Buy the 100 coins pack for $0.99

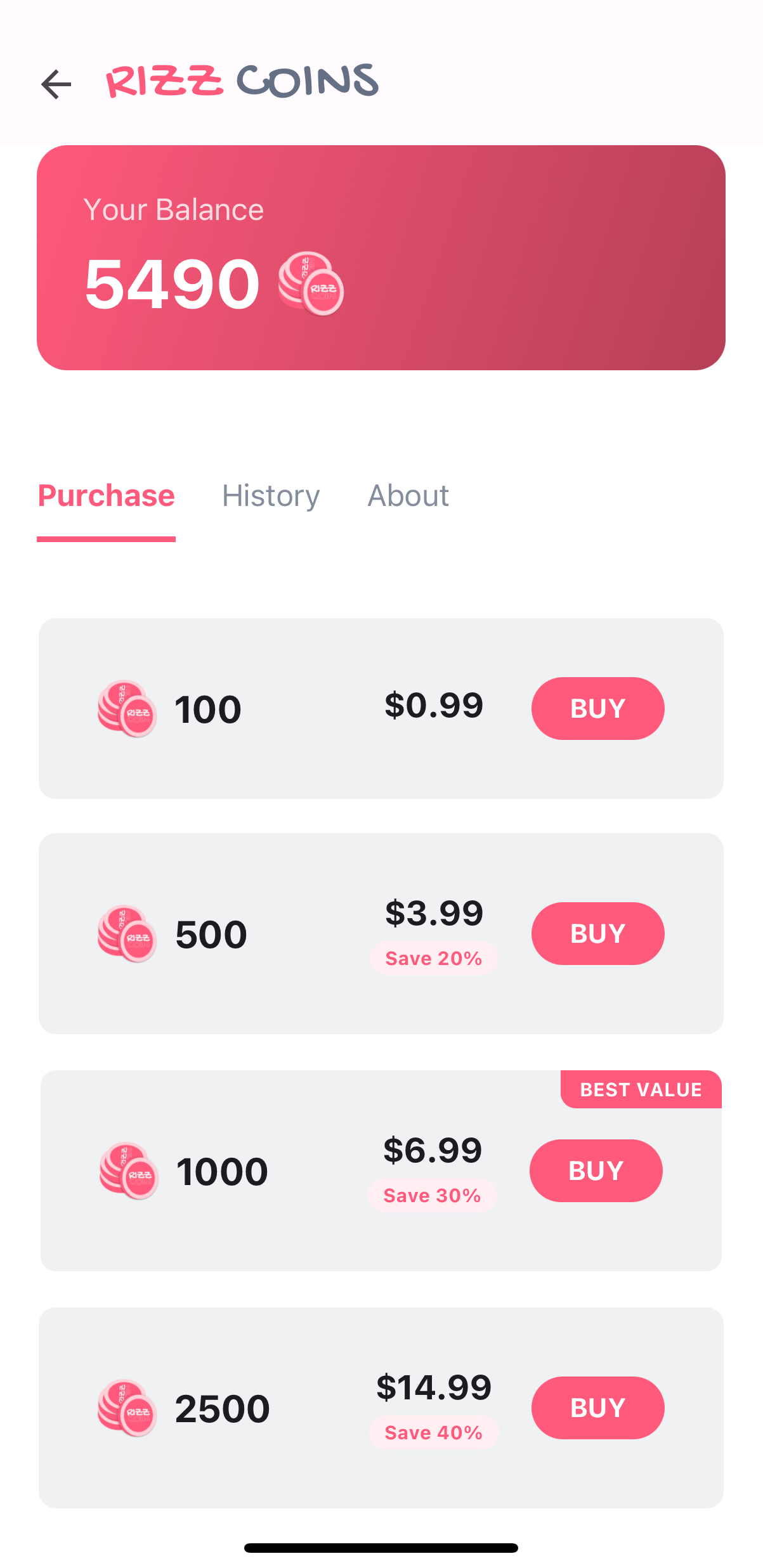(x=598, y=708)
